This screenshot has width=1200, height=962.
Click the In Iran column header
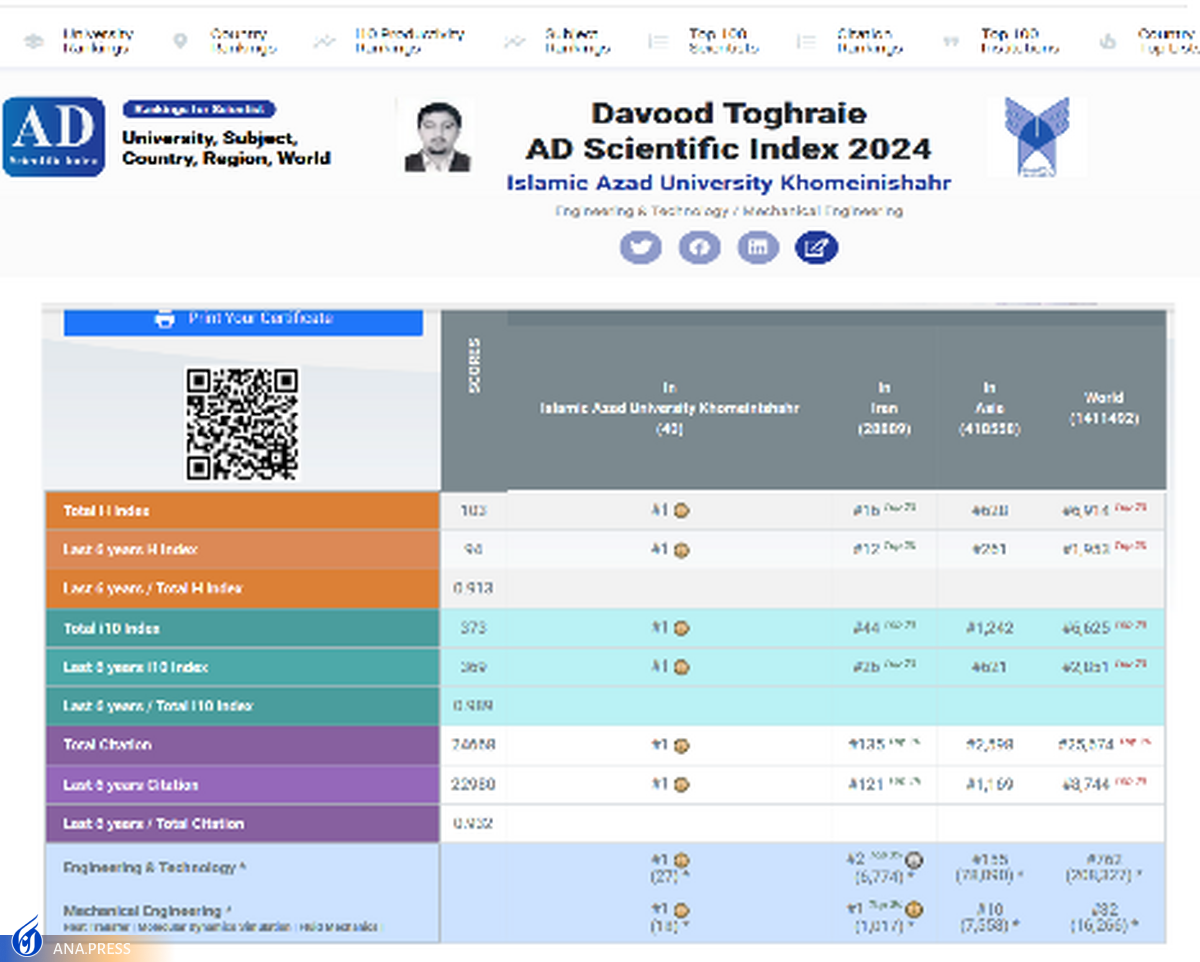click(x=884, y=408)
